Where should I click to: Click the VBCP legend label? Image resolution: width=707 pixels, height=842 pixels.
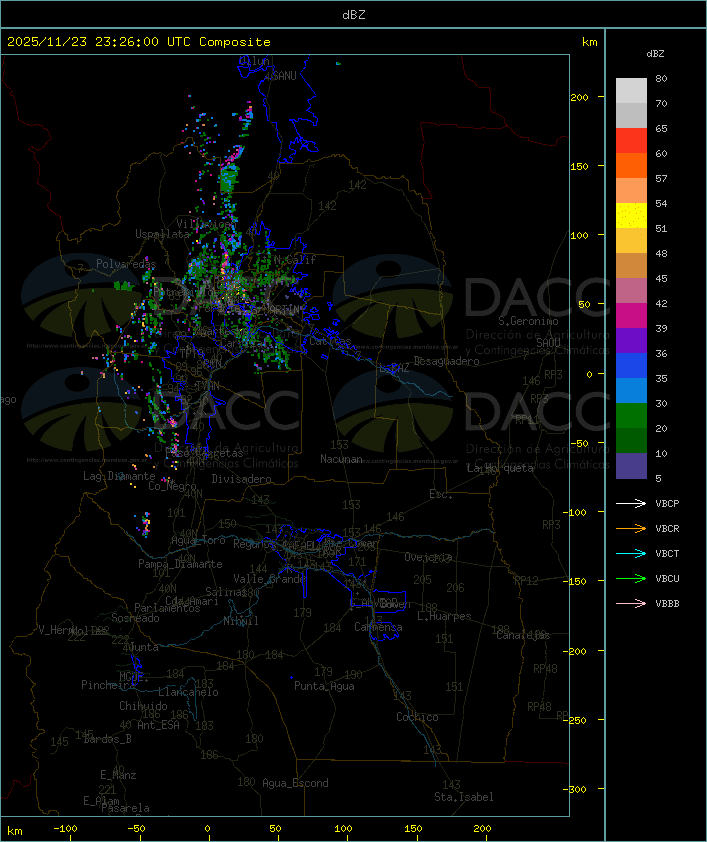[x=667, y=504]
